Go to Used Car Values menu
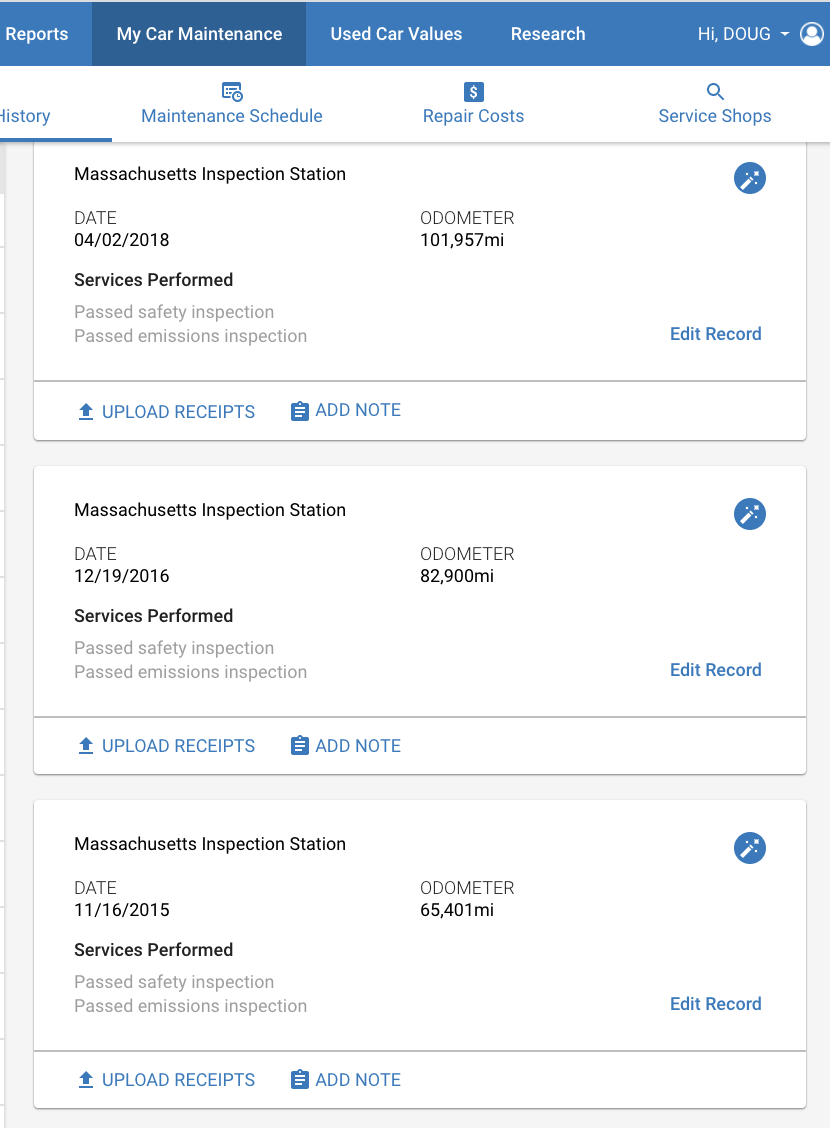Viewport: 830px width, 1128px height. click(x=396, y=34)
